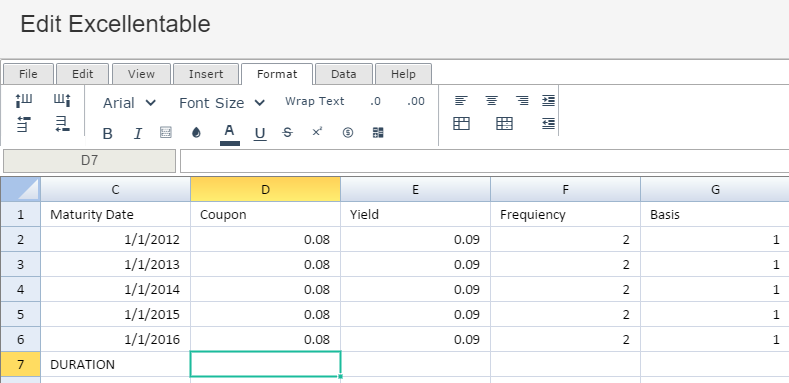
Task: Click the insert column right icon
Action: [x=62, y=100]
